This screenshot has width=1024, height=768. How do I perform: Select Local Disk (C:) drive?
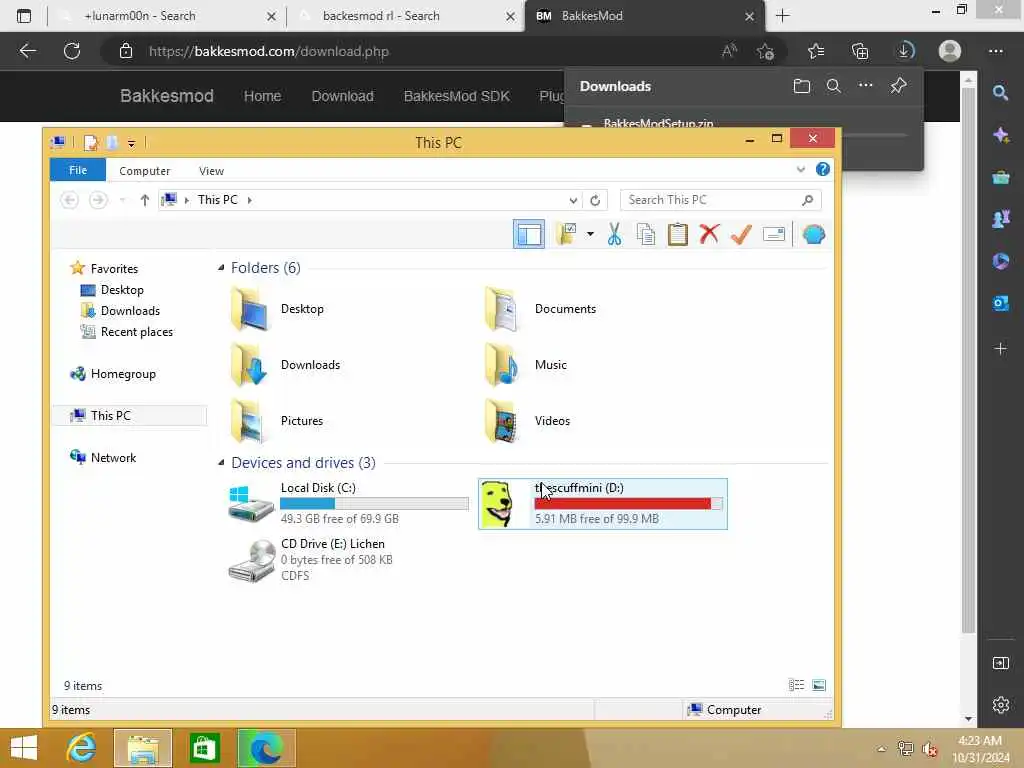coord(349,504)
